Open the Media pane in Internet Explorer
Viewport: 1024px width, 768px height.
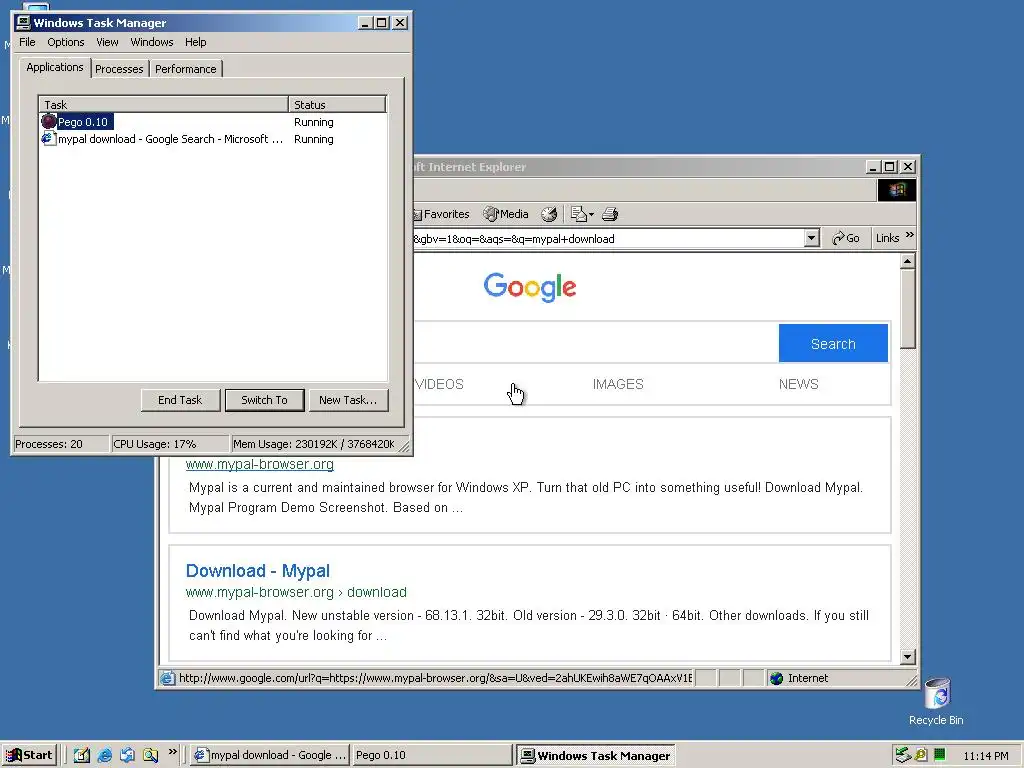coord(505,214)
